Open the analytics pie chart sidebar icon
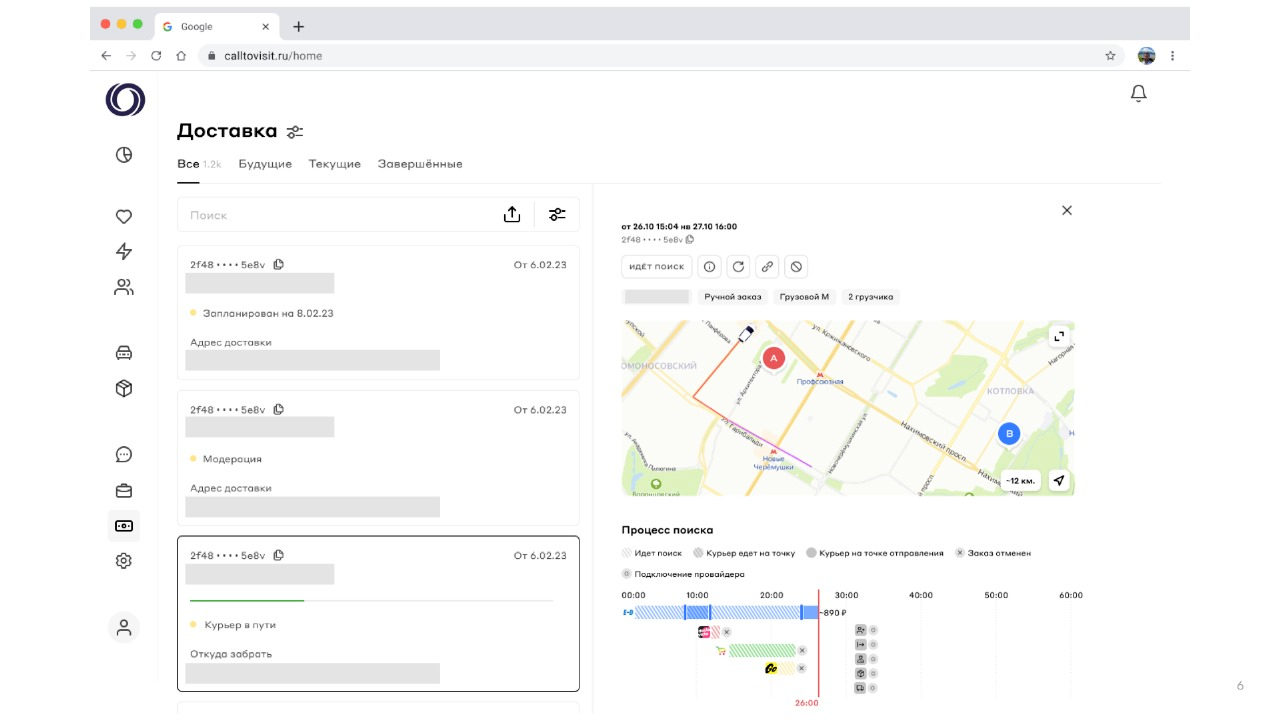 [124, 155]
